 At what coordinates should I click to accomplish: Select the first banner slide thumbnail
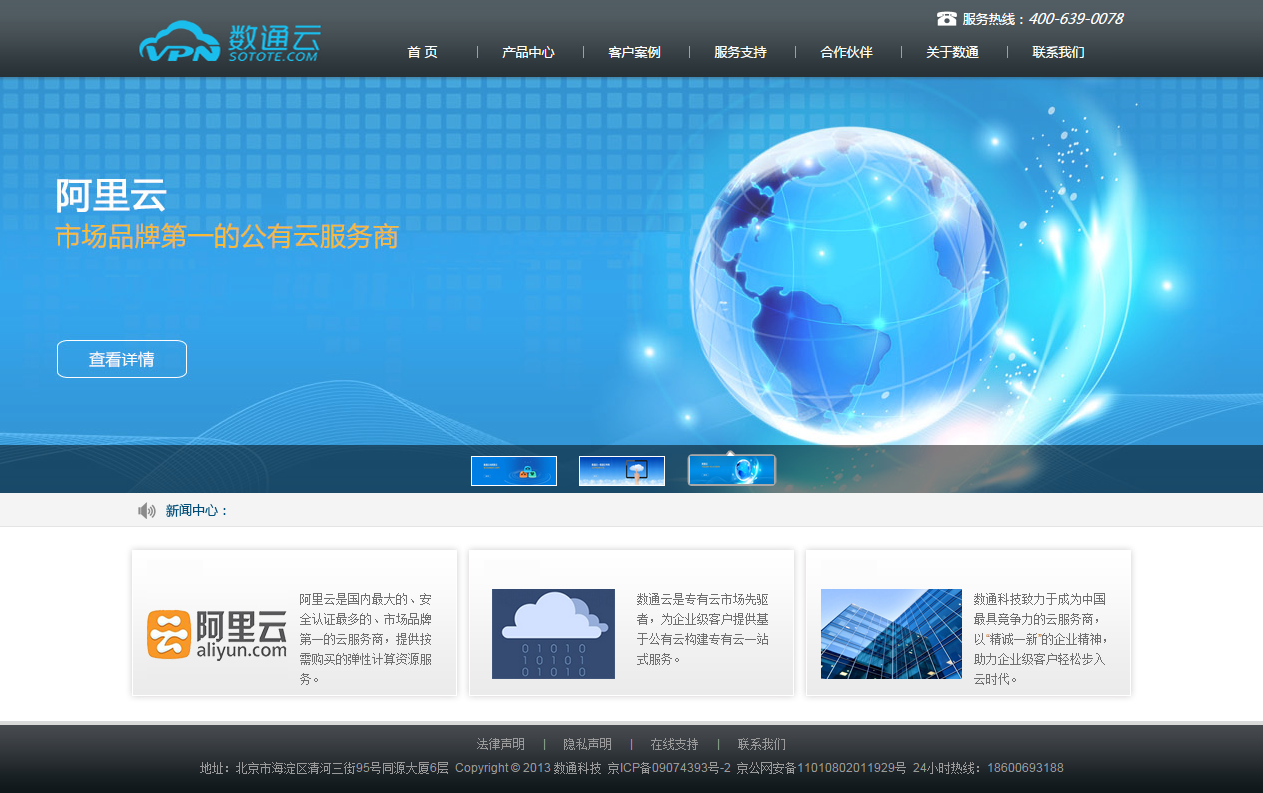click(x=514, y=471)
